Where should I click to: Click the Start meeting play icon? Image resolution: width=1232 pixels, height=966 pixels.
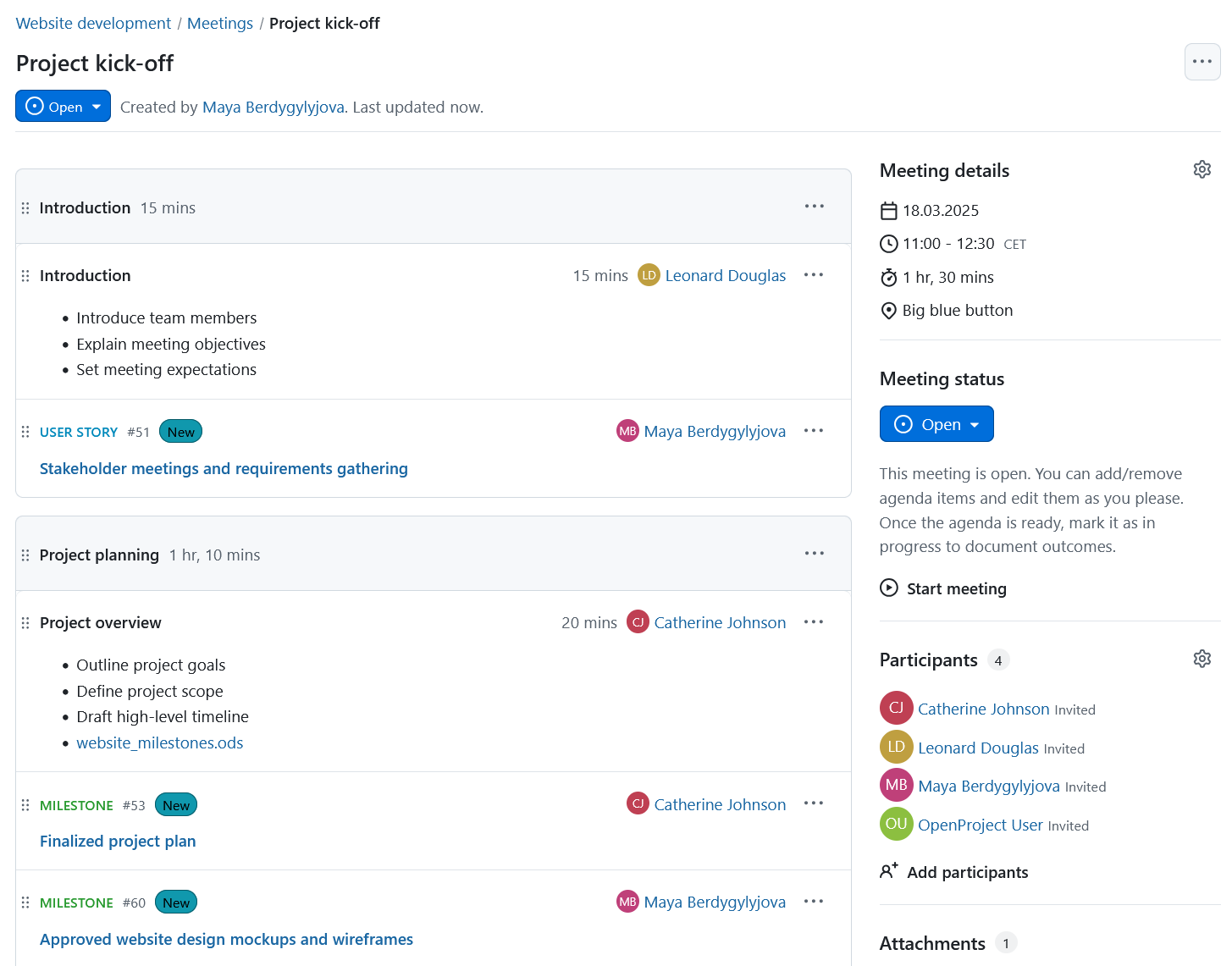click(889, 588)
